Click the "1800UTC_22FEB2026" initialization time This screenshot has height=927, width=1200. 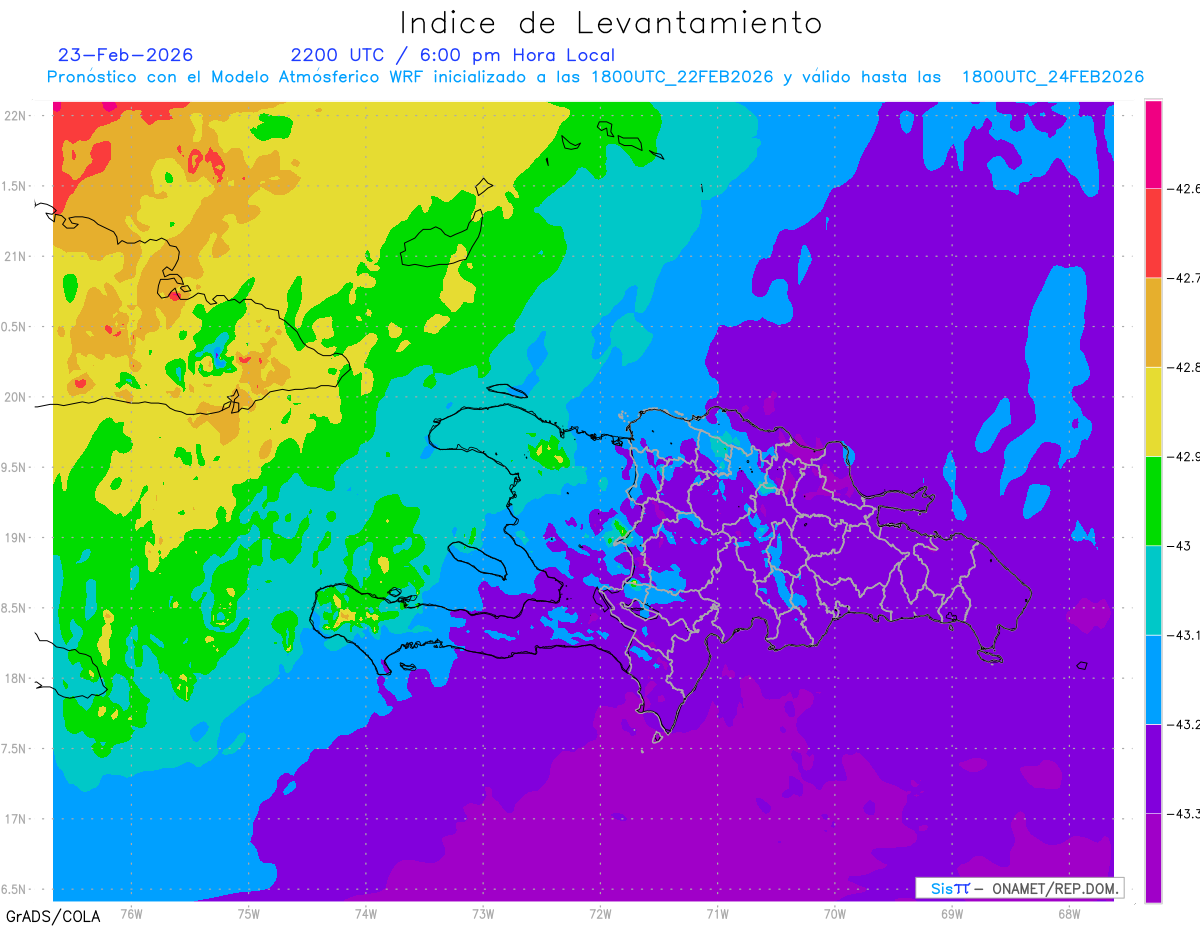[682, 77]
